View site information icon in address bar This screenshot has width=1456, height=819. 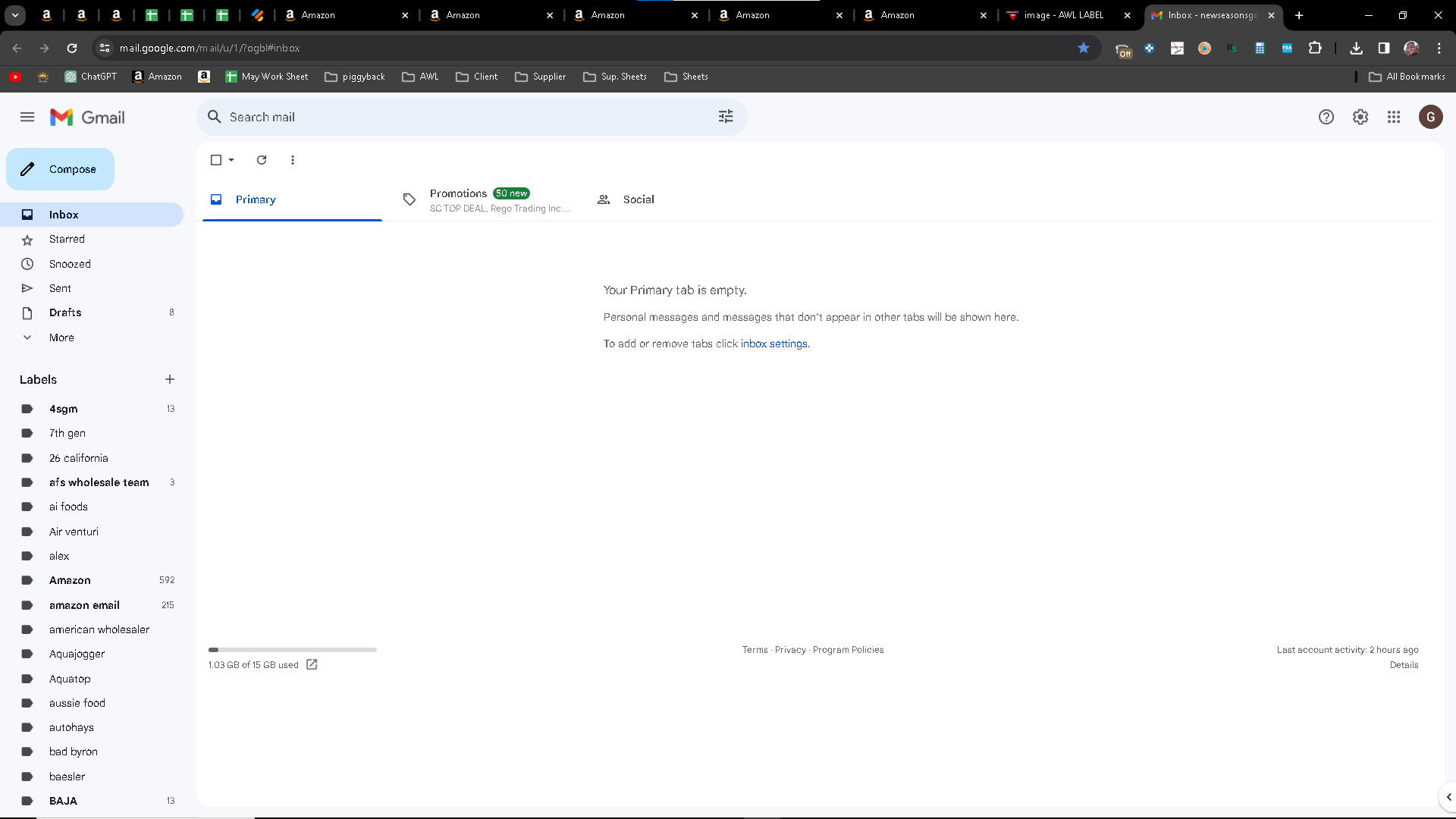click(105, 48)
